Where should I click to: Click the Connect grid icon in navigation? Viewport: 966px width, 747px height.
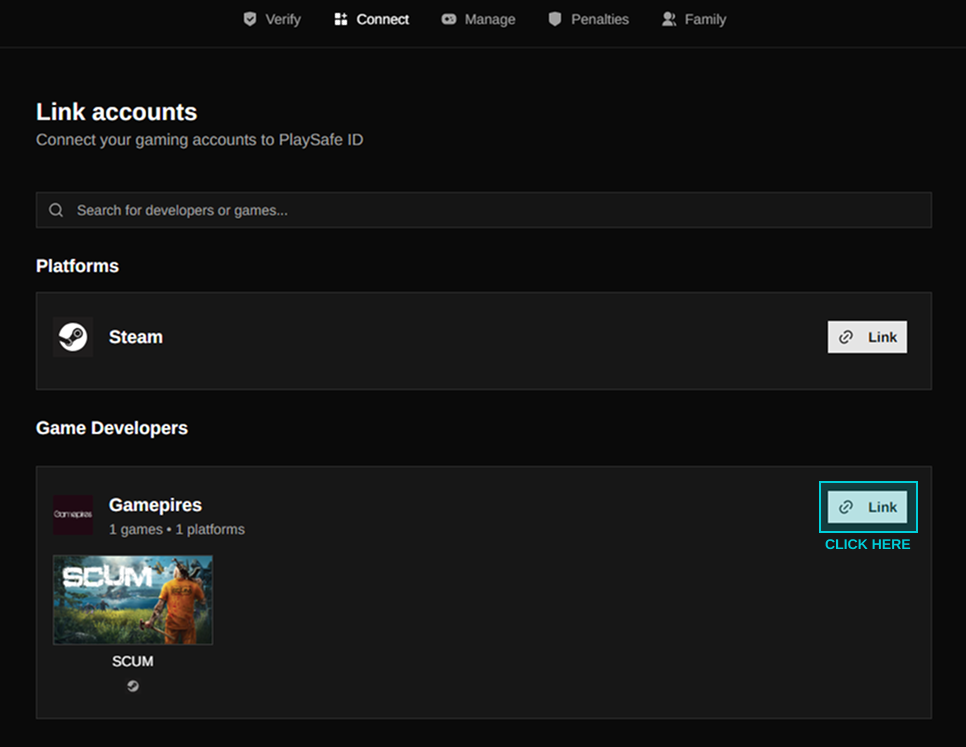341,19
